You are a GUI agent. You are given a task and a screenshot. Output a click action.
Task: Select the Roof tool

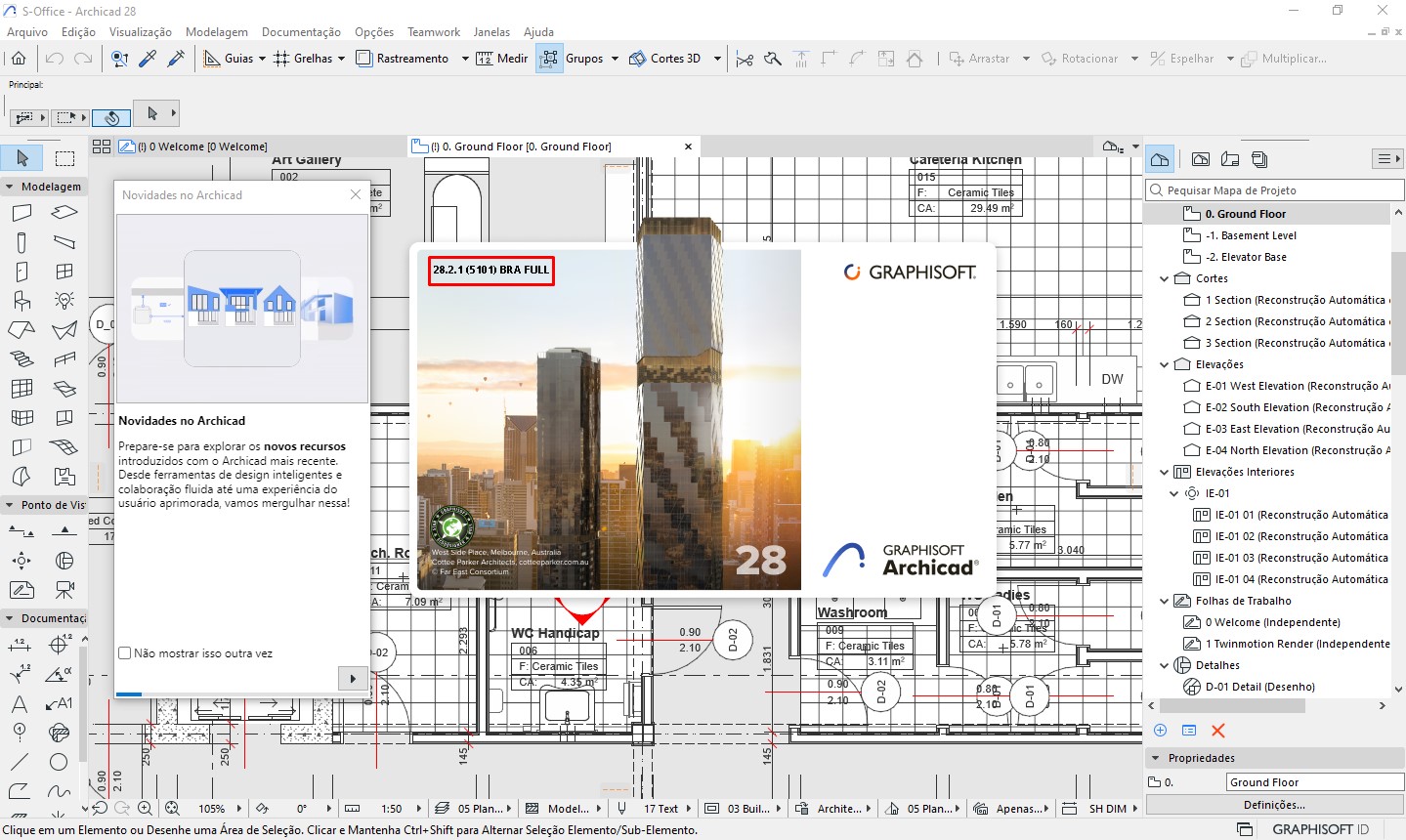point(21,330)
